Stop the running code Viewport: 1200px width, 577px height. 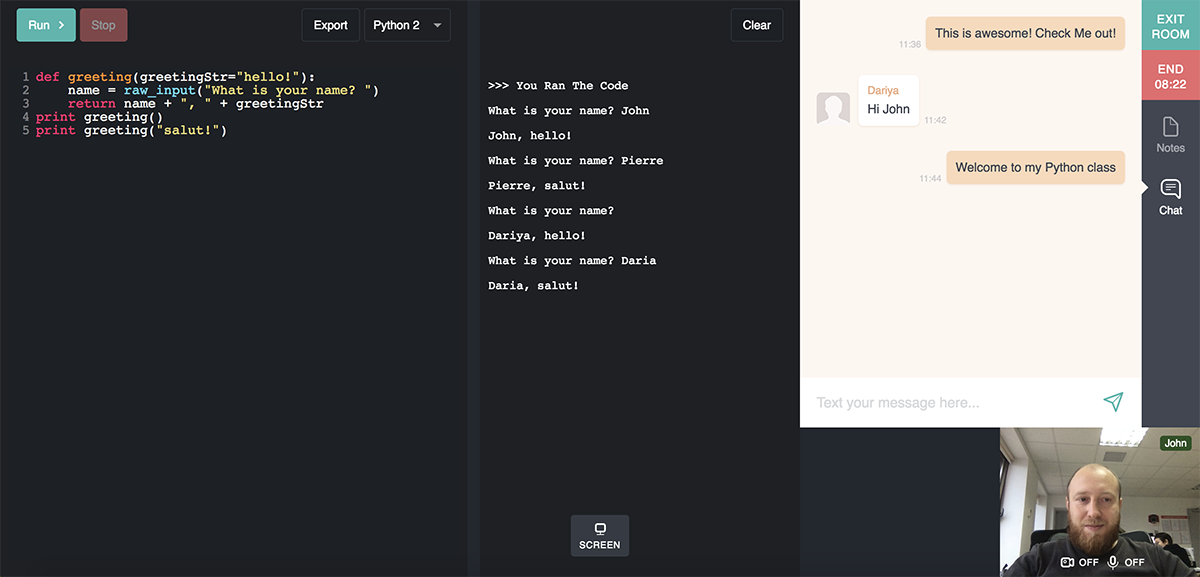click(104, 25)
